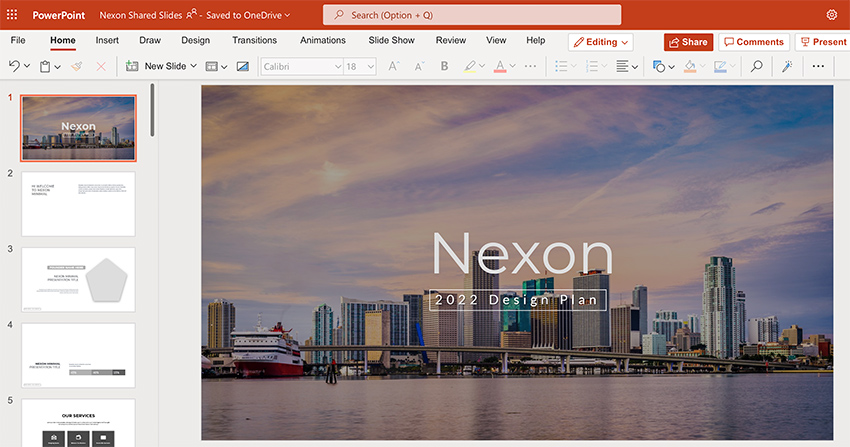Open ribbon overflow ellipsis at far right
Viewport: 850px width, 447px height.
(x=818, y=66)
